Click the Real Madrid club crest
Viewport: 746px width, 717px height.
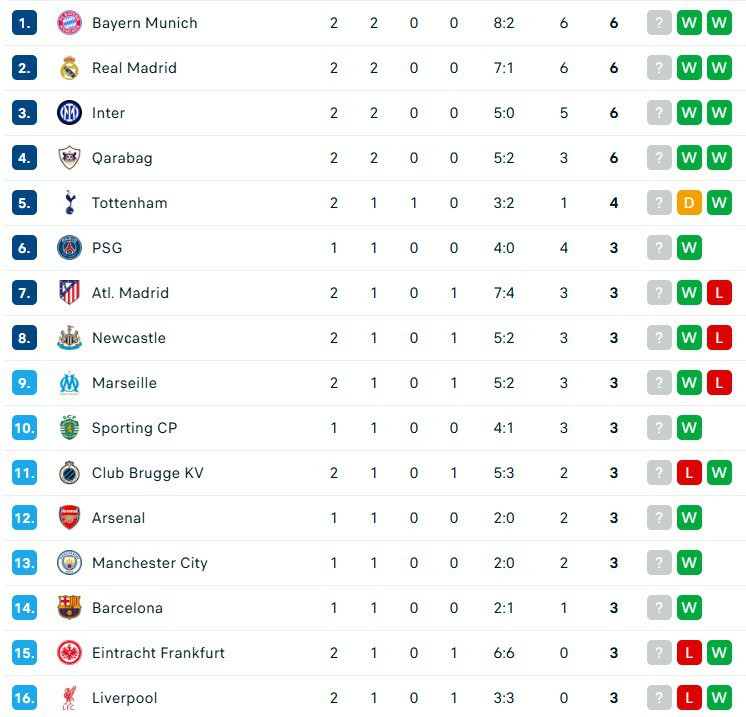69,67
